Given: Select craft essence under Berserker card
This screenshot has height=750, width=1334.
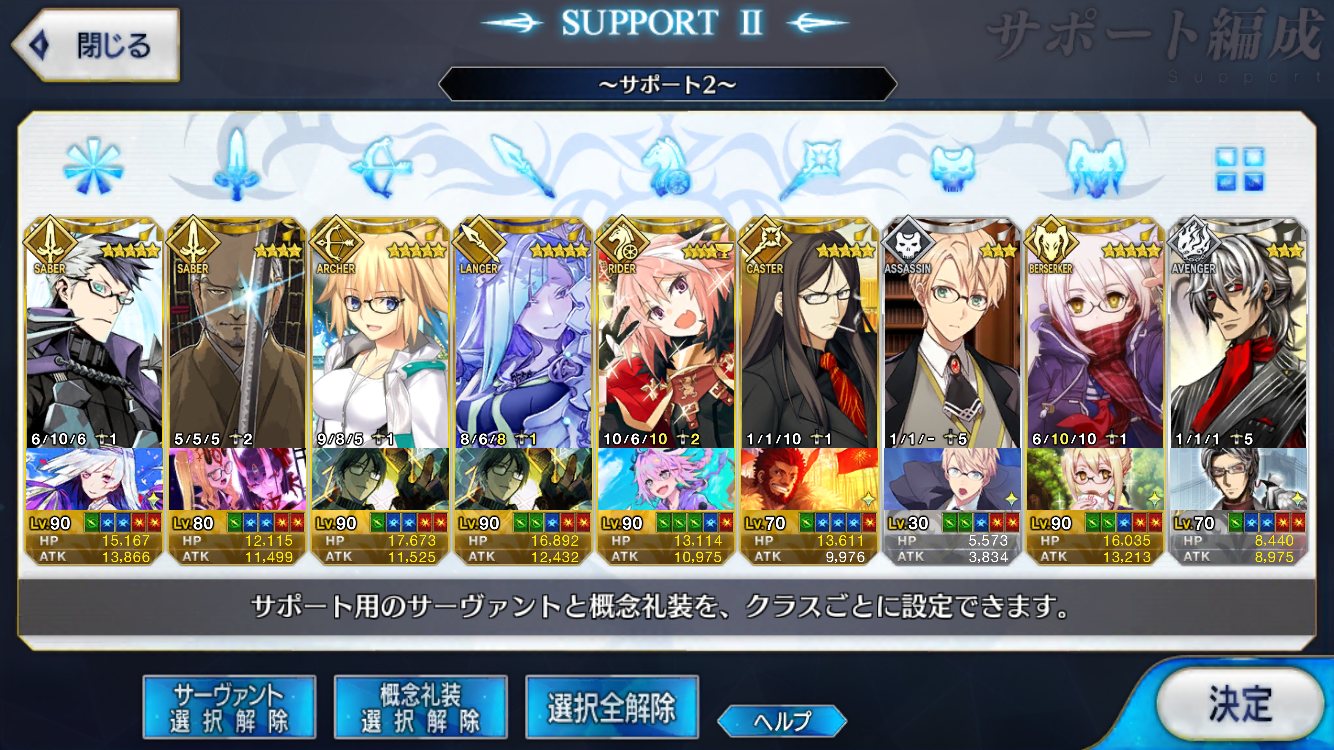Looking at the screenshot, I should click(x=1095, y=479).
